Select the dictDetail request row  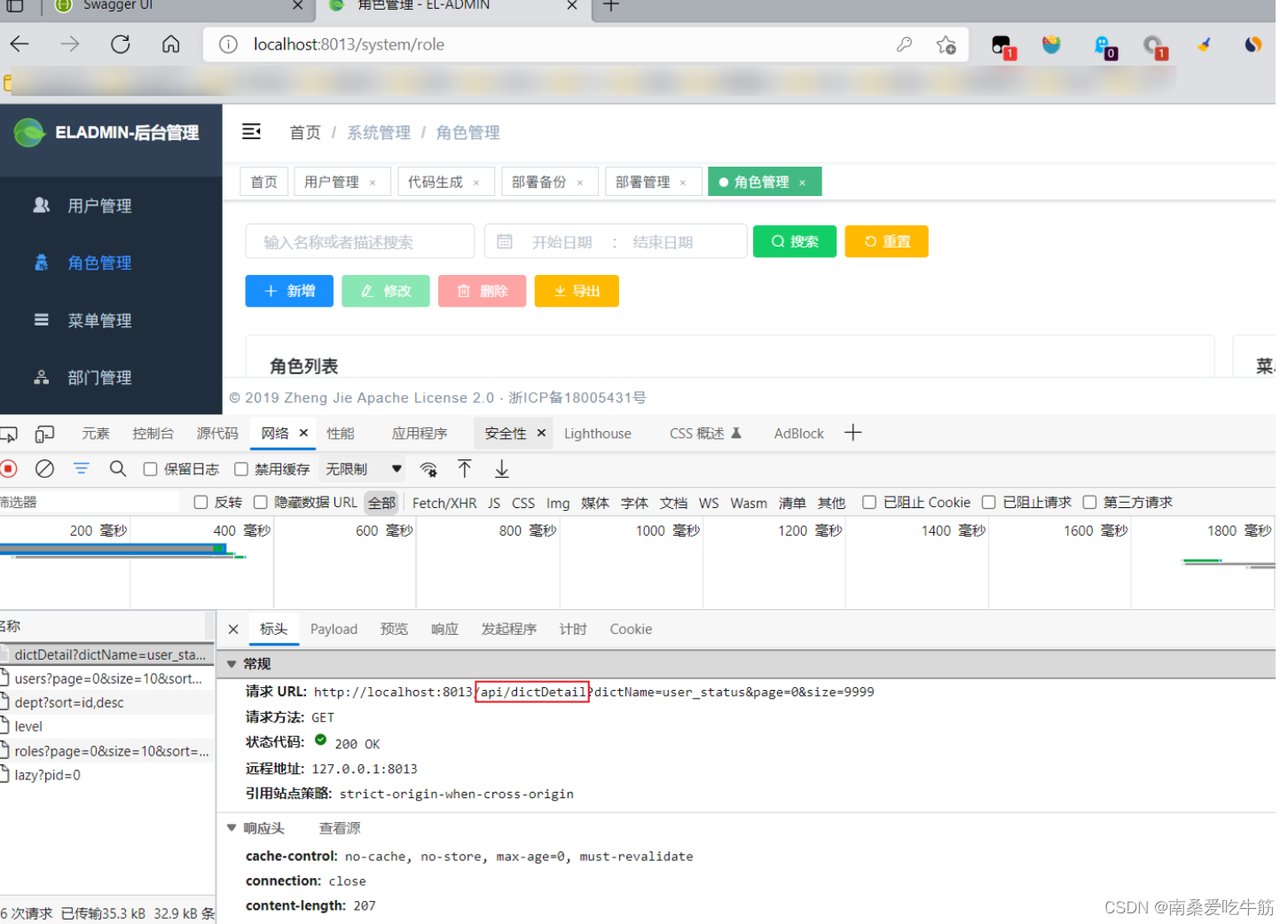click(107, 654)
